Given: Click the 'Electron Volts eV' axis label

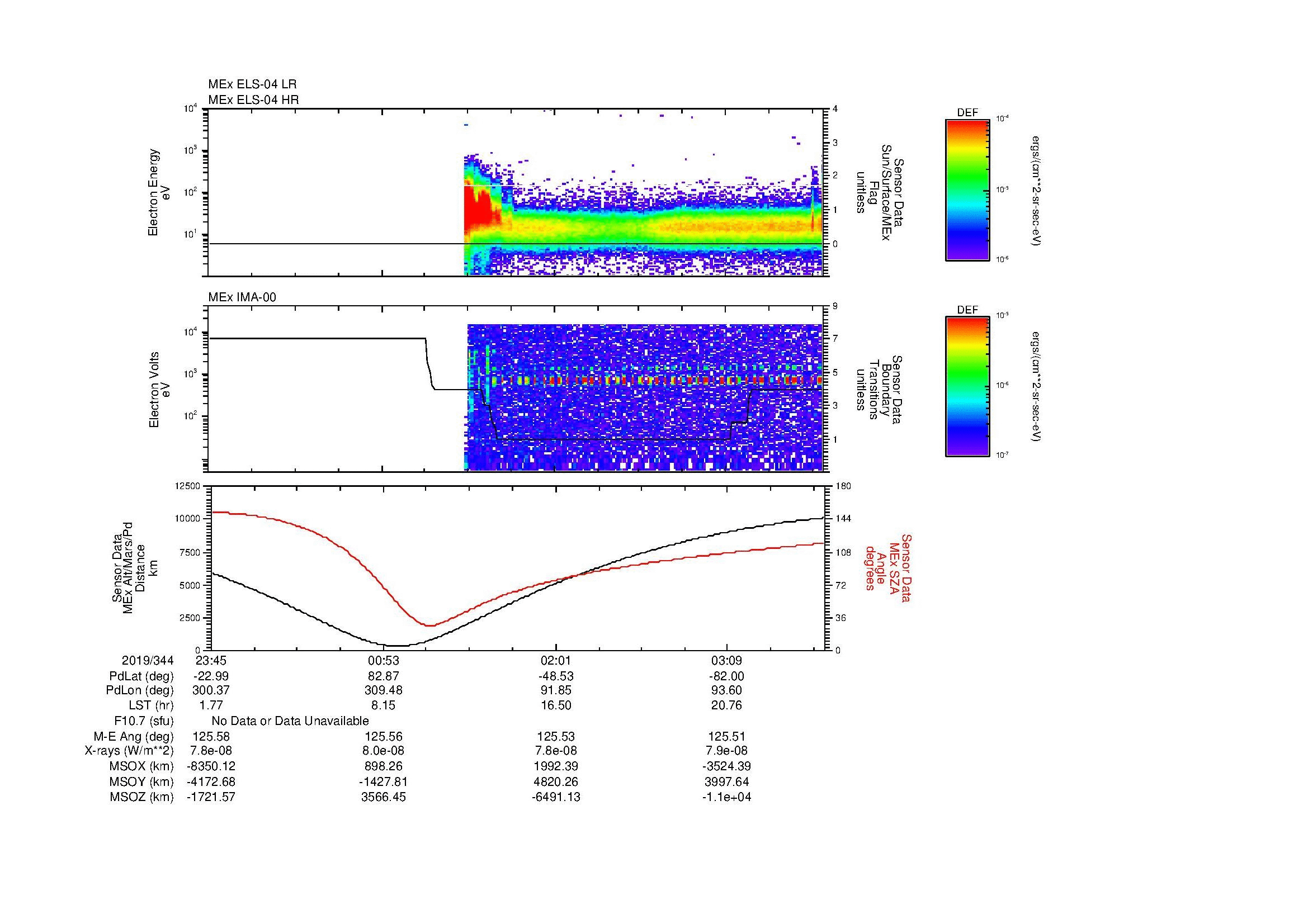Looking at the screenshot, I should tap(159, 390).
